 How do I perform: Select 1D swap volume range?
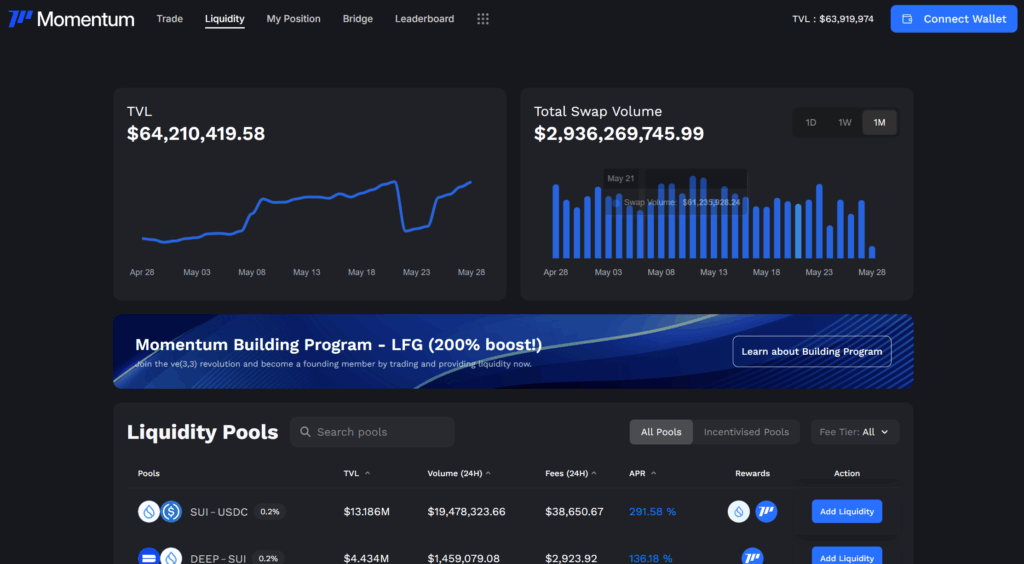pyautogui.click(x=810, y=123)
